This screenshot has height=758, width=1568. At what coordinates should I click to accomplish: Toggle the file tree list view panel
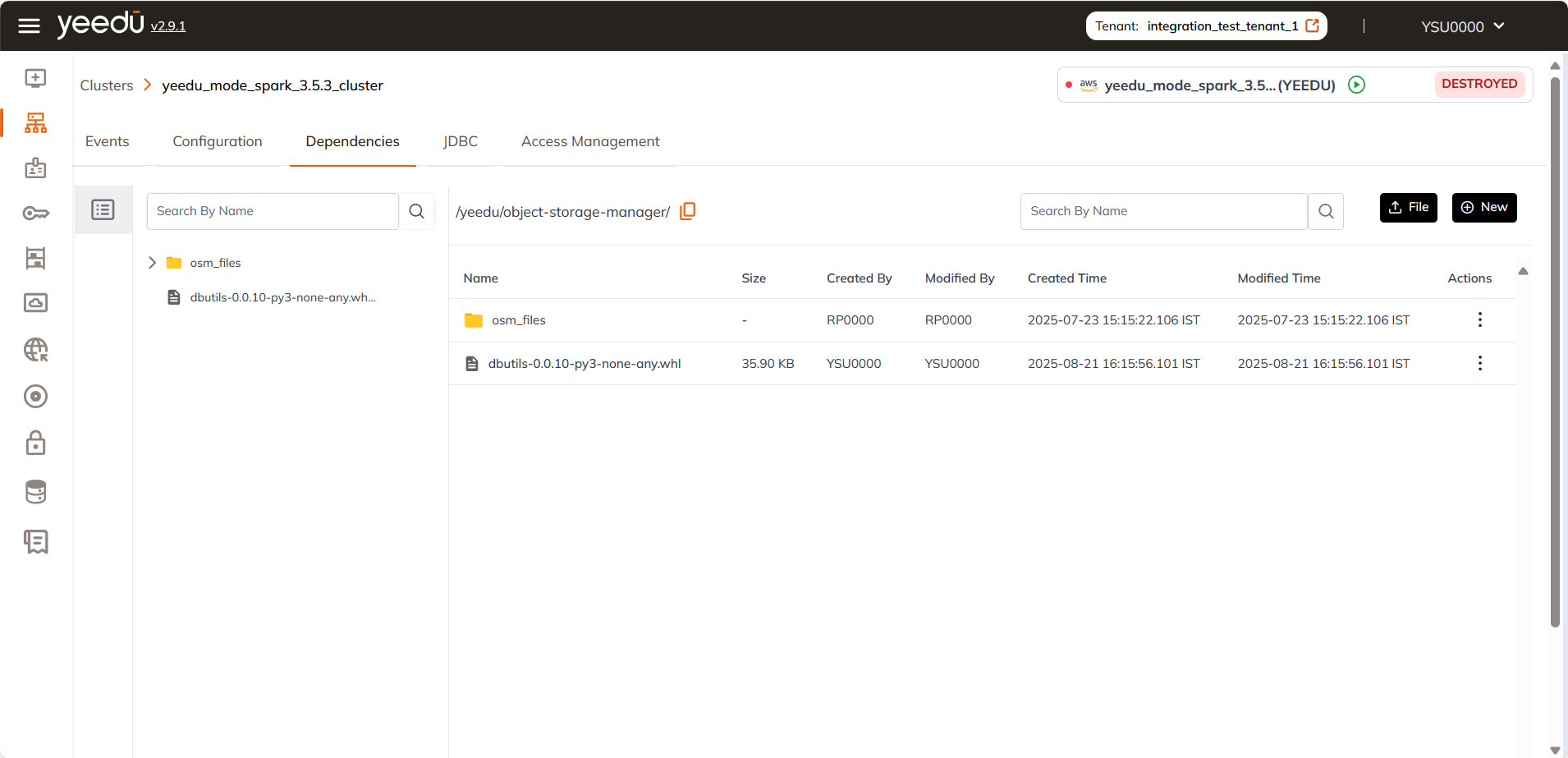[x=103, y=210]
